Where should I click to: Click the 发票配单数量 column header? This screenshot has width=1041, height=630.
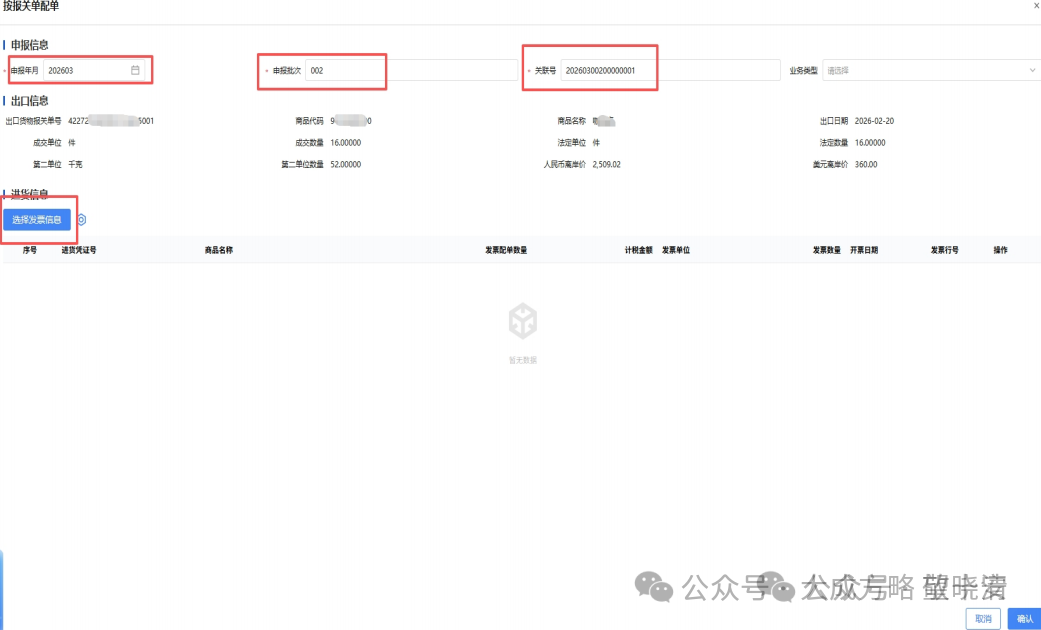[506, 250]
